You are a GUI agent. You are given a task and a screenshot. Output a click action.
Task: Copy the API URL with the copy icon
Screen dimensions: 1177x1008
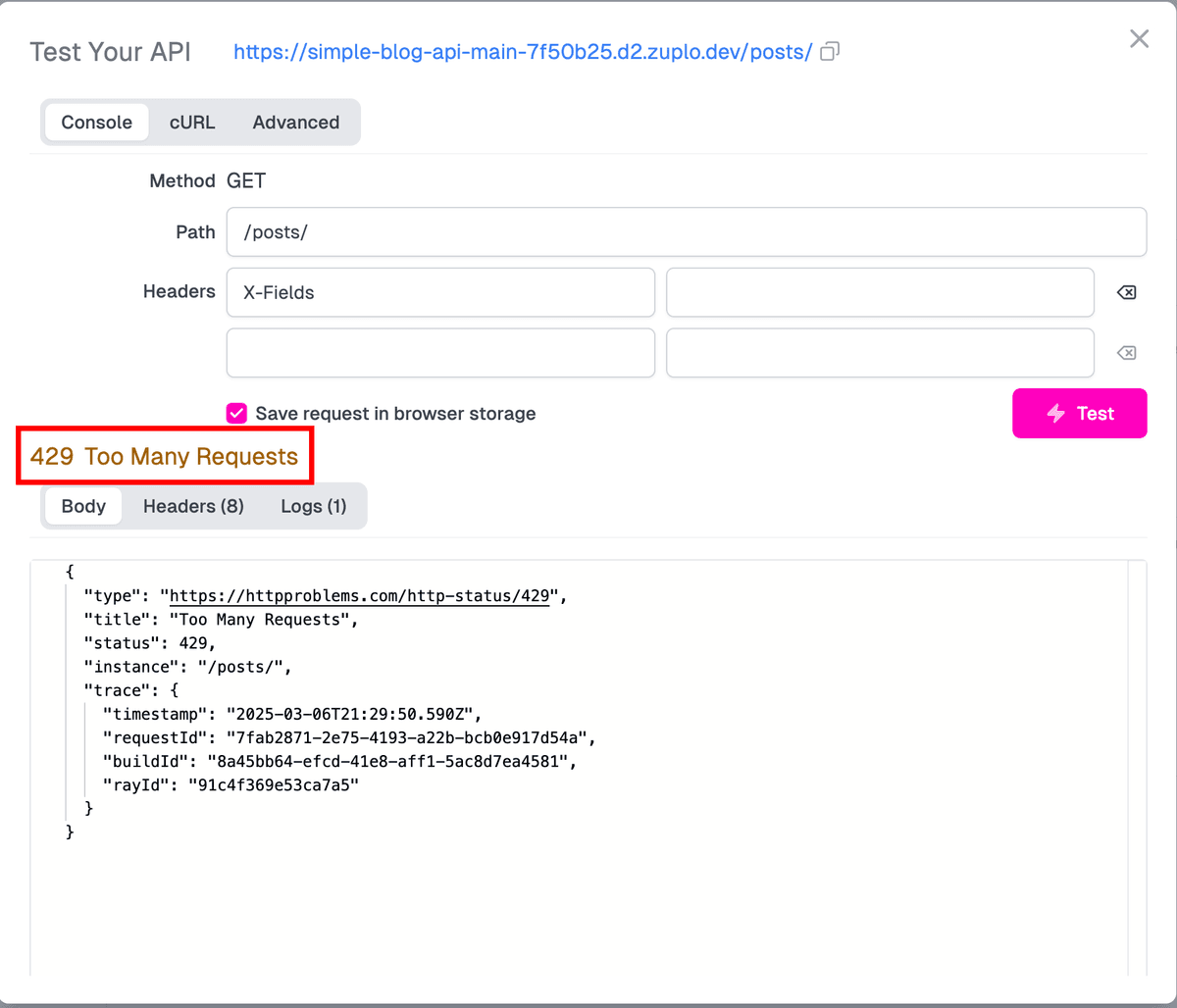830,52
